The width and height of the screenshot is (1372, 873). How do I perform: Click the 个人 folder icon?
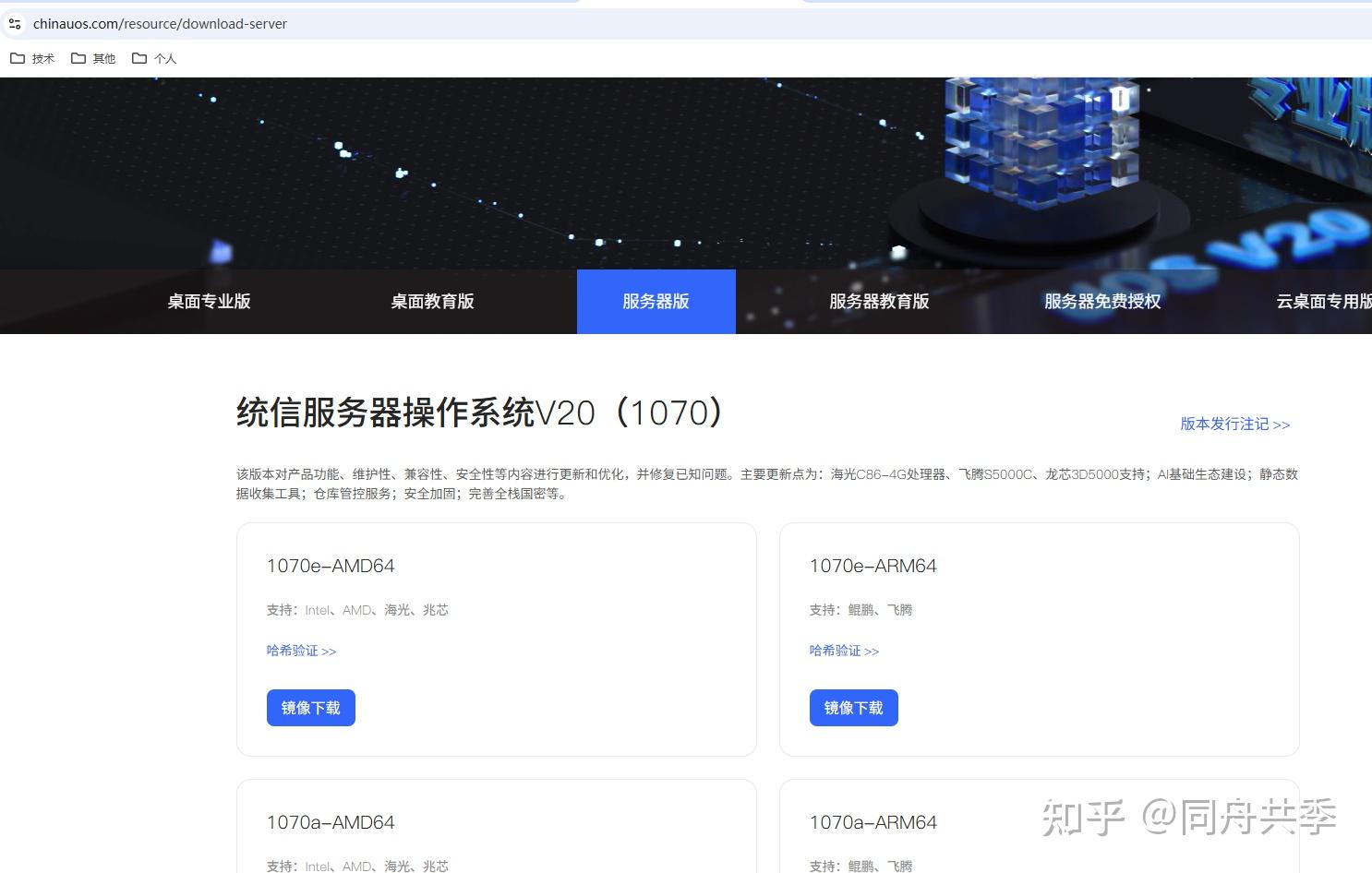140,57
